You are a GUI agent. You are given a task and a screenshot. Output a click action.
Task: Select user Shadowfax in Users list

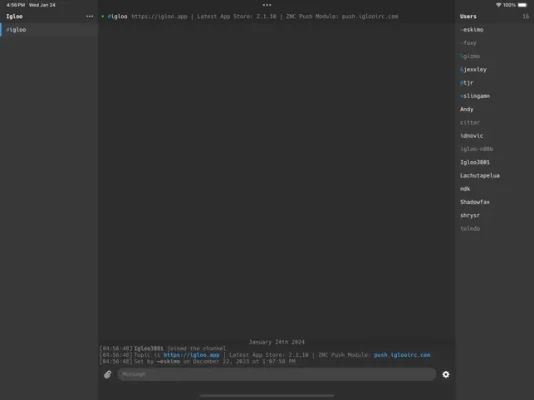(x=475, y=202)
